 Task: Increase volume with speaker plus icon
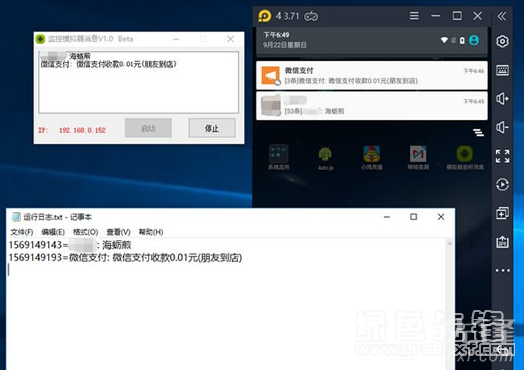[502, 99]
